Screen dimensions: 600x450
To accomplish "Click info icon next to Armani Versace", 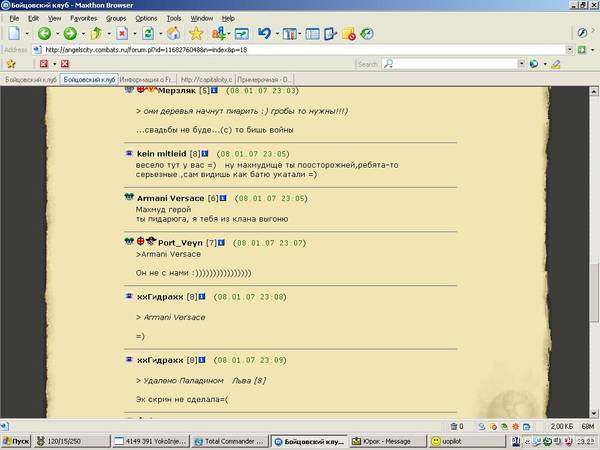I will [224, 198].
